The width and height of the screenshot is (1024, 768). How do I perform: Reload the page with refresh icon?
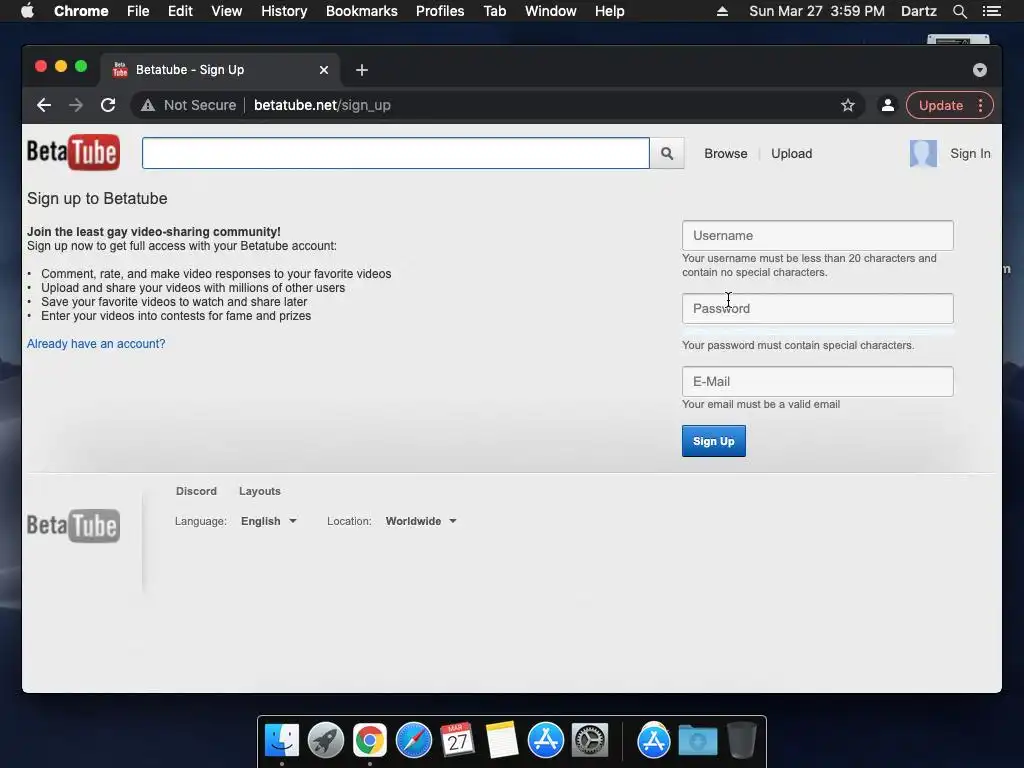coord(108,105)
